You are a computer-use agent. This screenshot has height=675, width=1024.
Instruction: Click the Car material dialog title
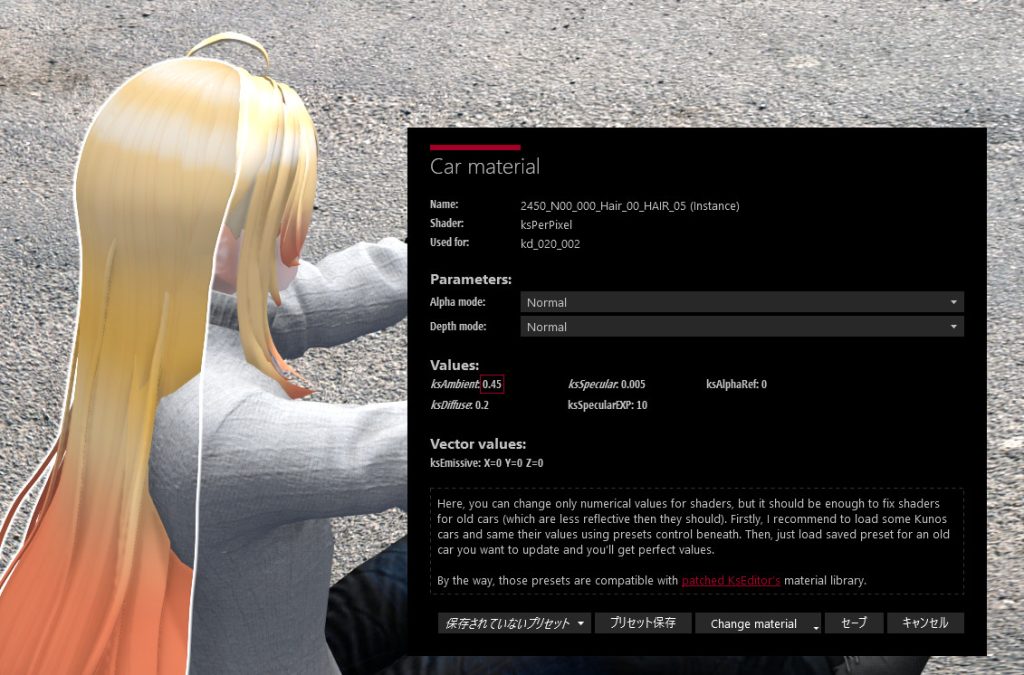[484, 167]
